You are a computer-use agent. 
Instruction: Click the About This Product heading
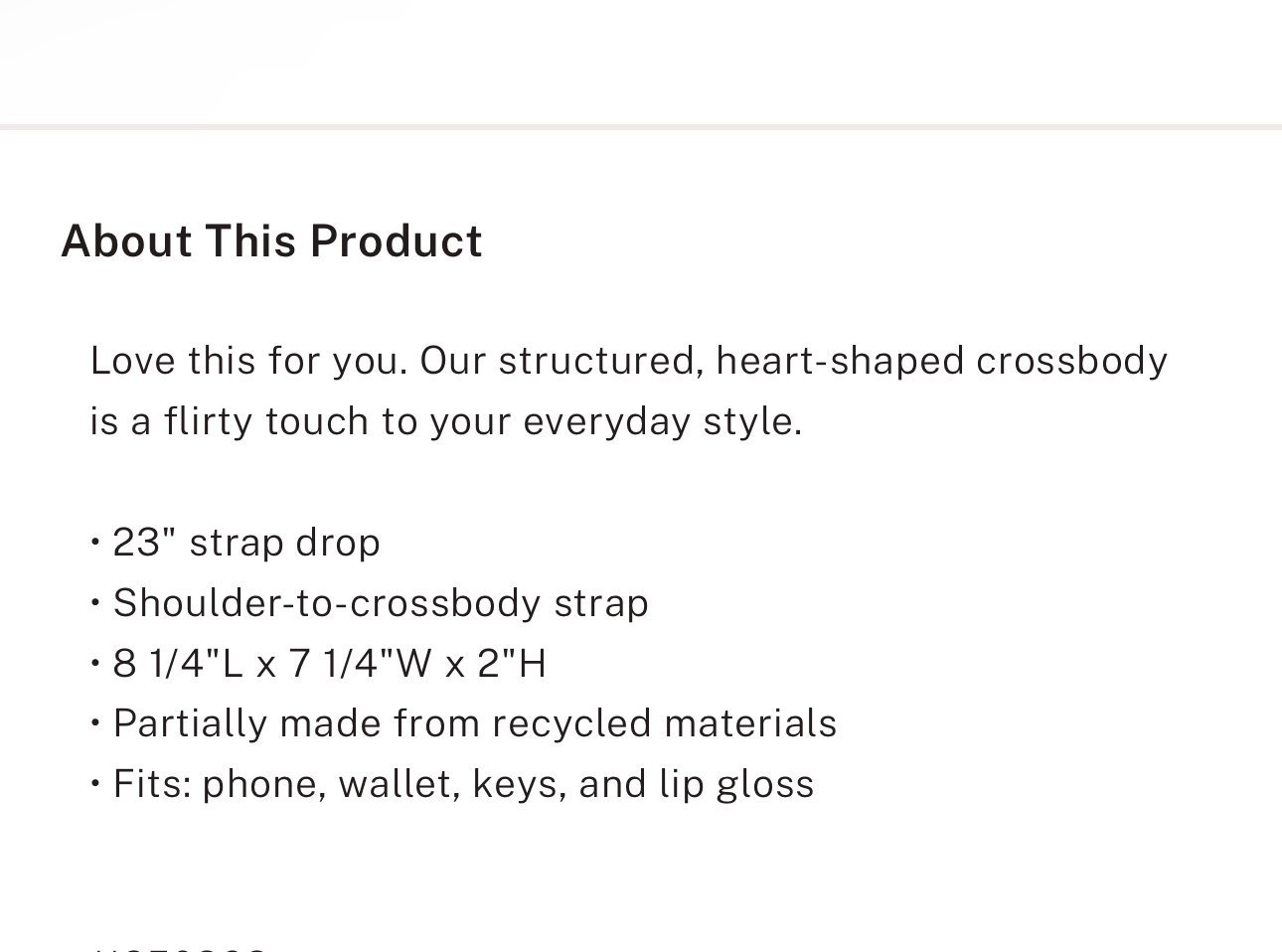[271, 241]
